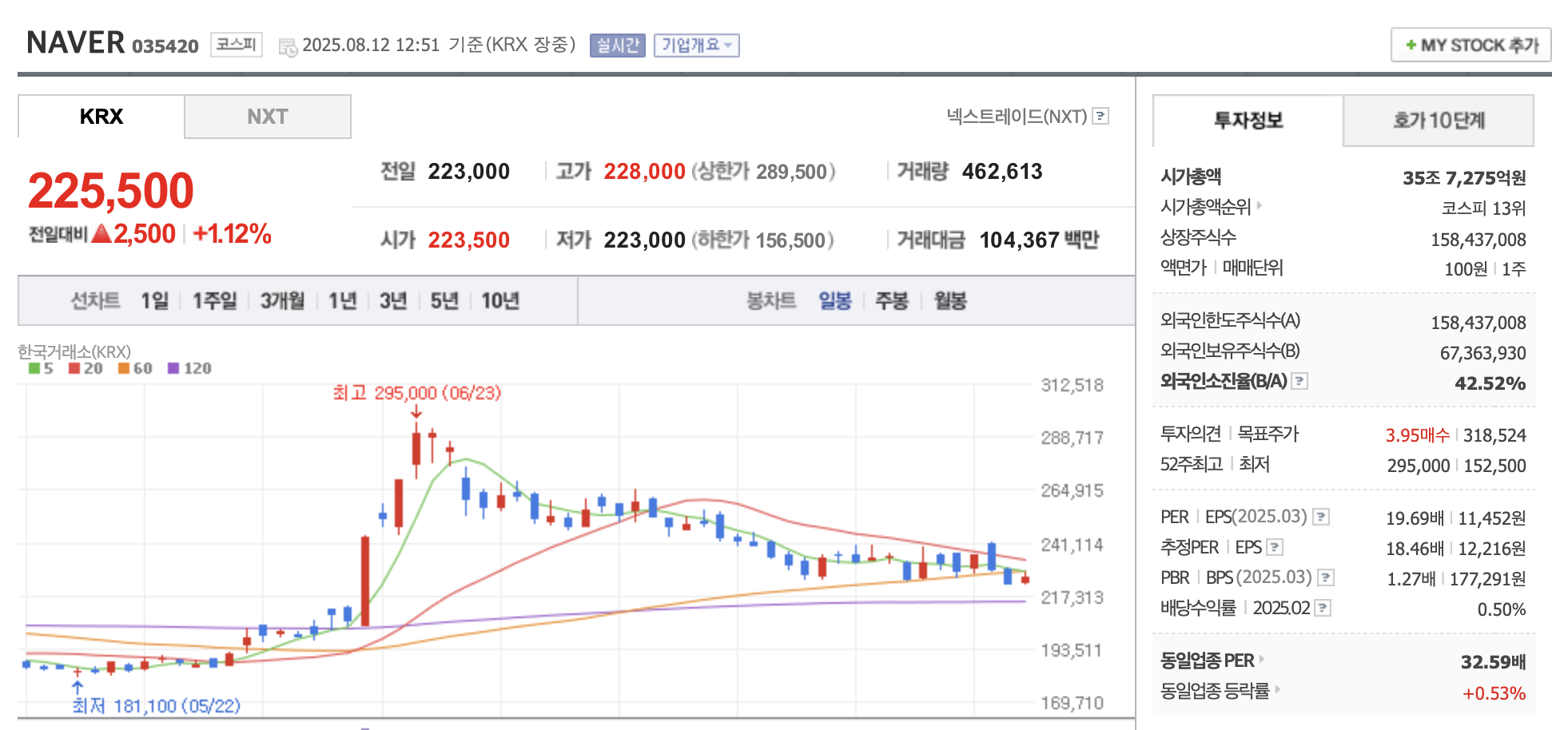Image resolution: width=1568 pixels, height=730 pixels.
Task: Open the 외국인보유주식수(B) link
Action: pyautogui.click(x=1231, y=351)
